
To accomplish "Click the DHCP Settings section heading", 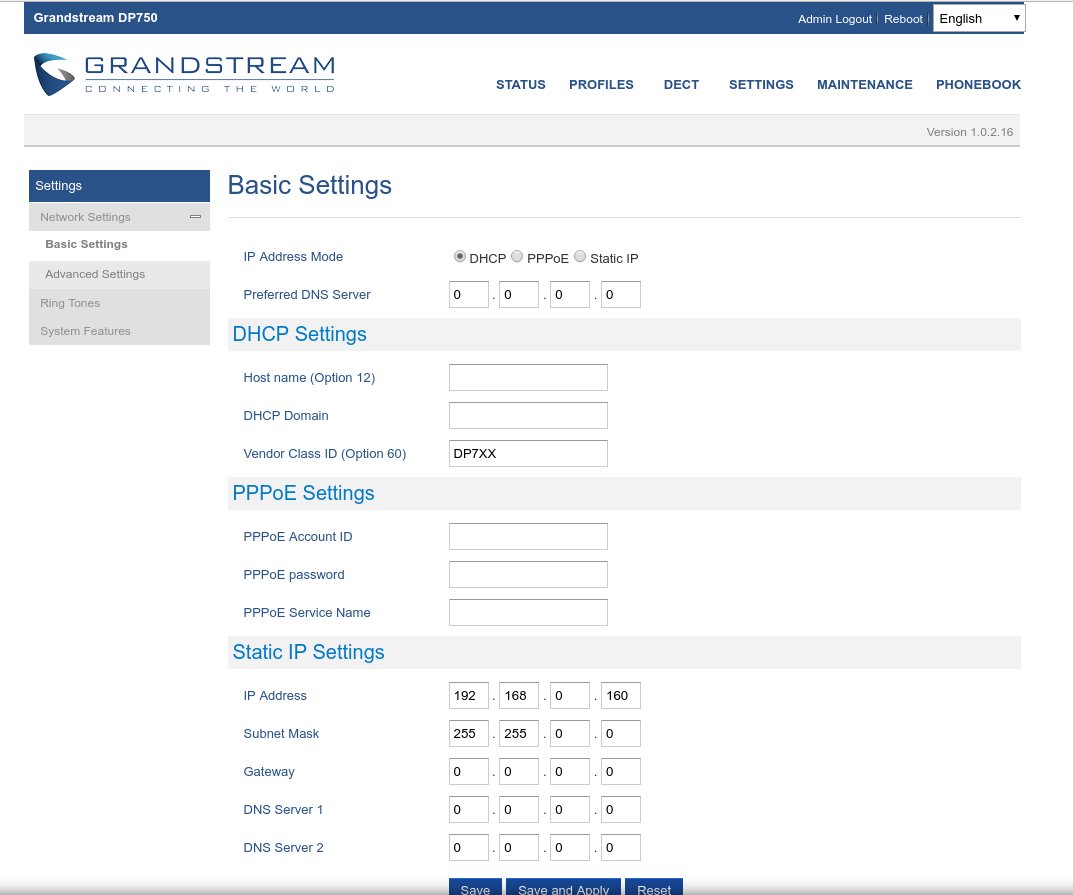I will click(x=300, y=334).
